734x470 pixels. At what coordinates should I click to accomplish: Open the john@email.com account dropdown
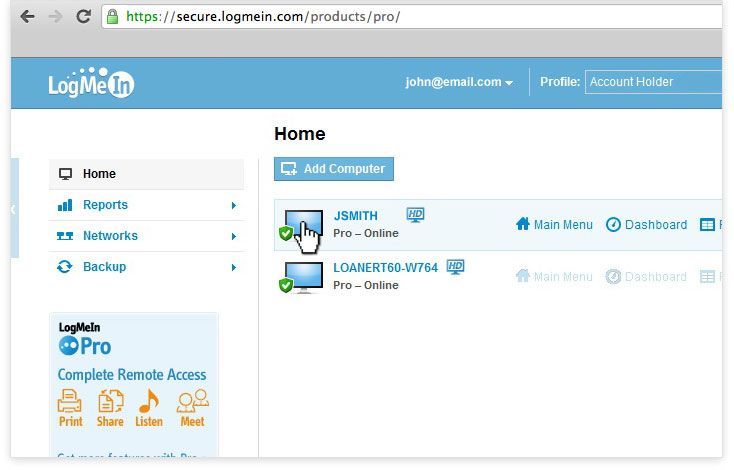(459, 82)
